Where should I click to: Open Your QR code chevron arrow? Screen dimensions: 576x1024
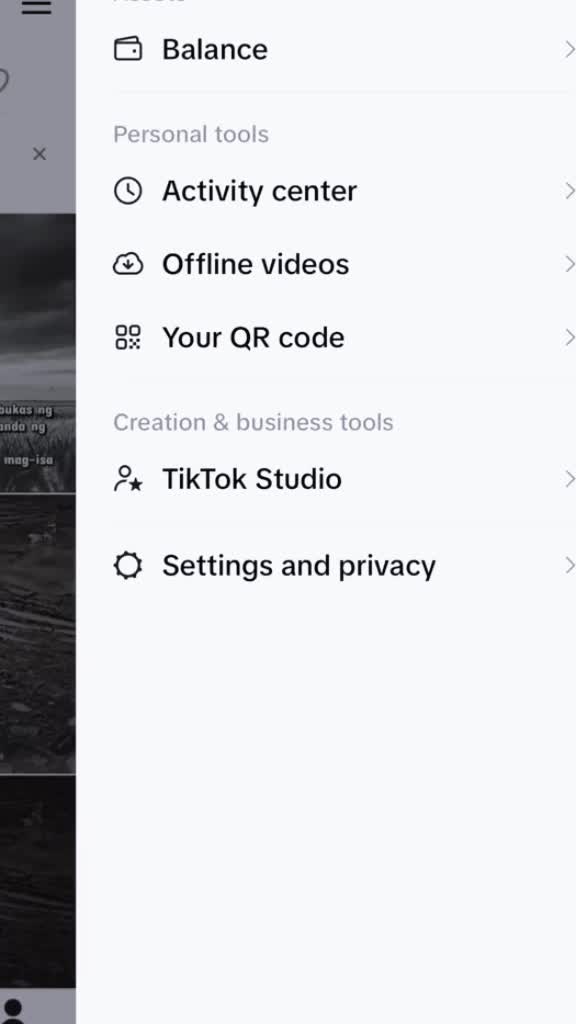click(569, 338)
